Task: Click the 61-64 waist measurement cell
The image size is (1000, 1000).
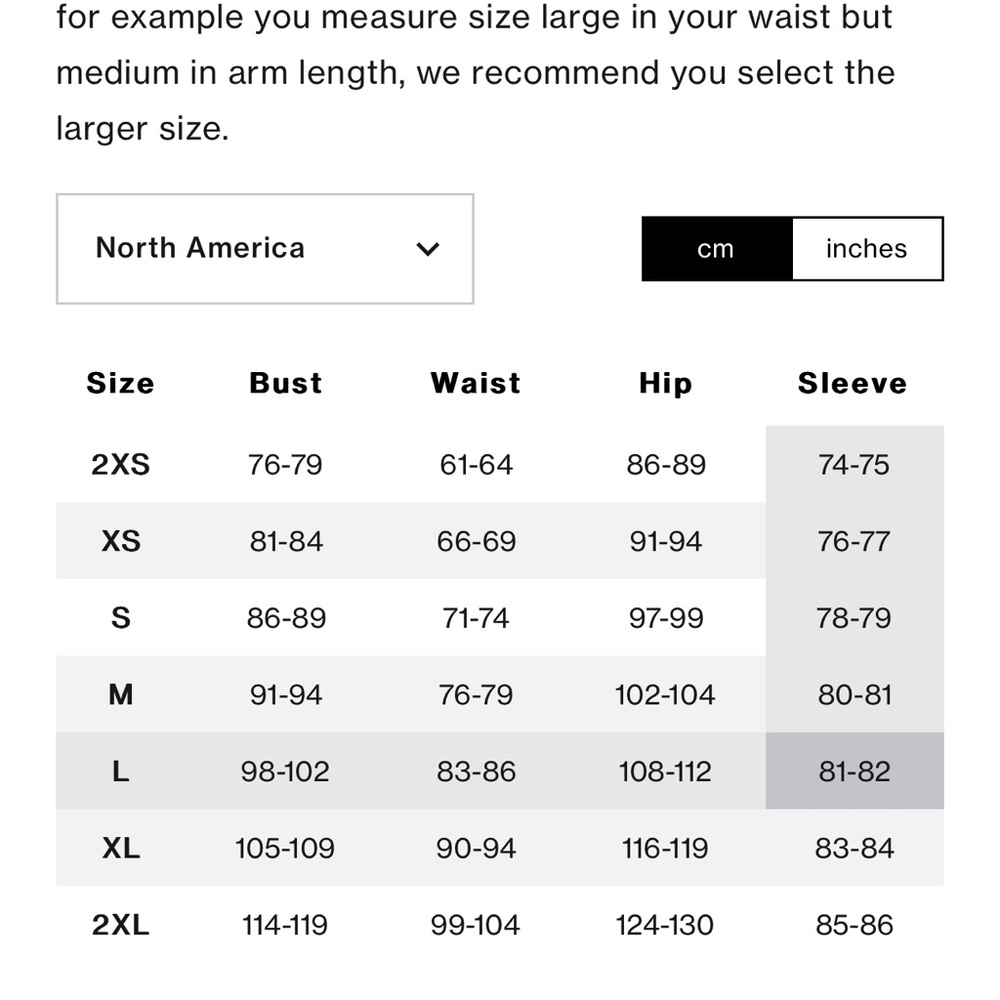Action: click(x=475, y=464)
